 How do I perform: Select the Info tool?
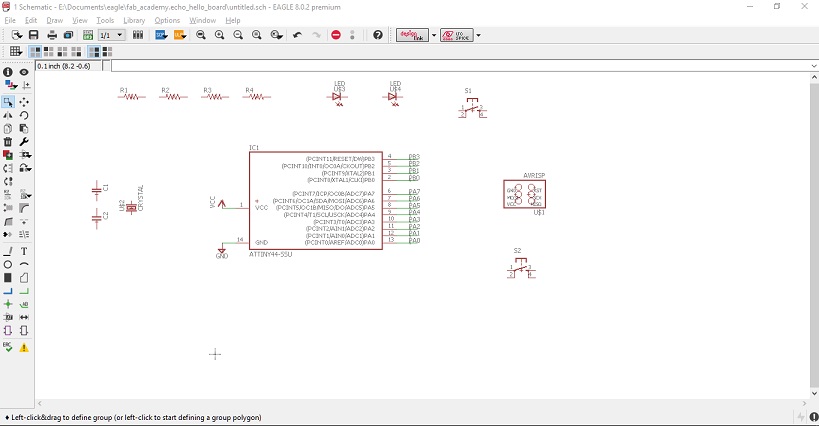(x=8, y=72)
